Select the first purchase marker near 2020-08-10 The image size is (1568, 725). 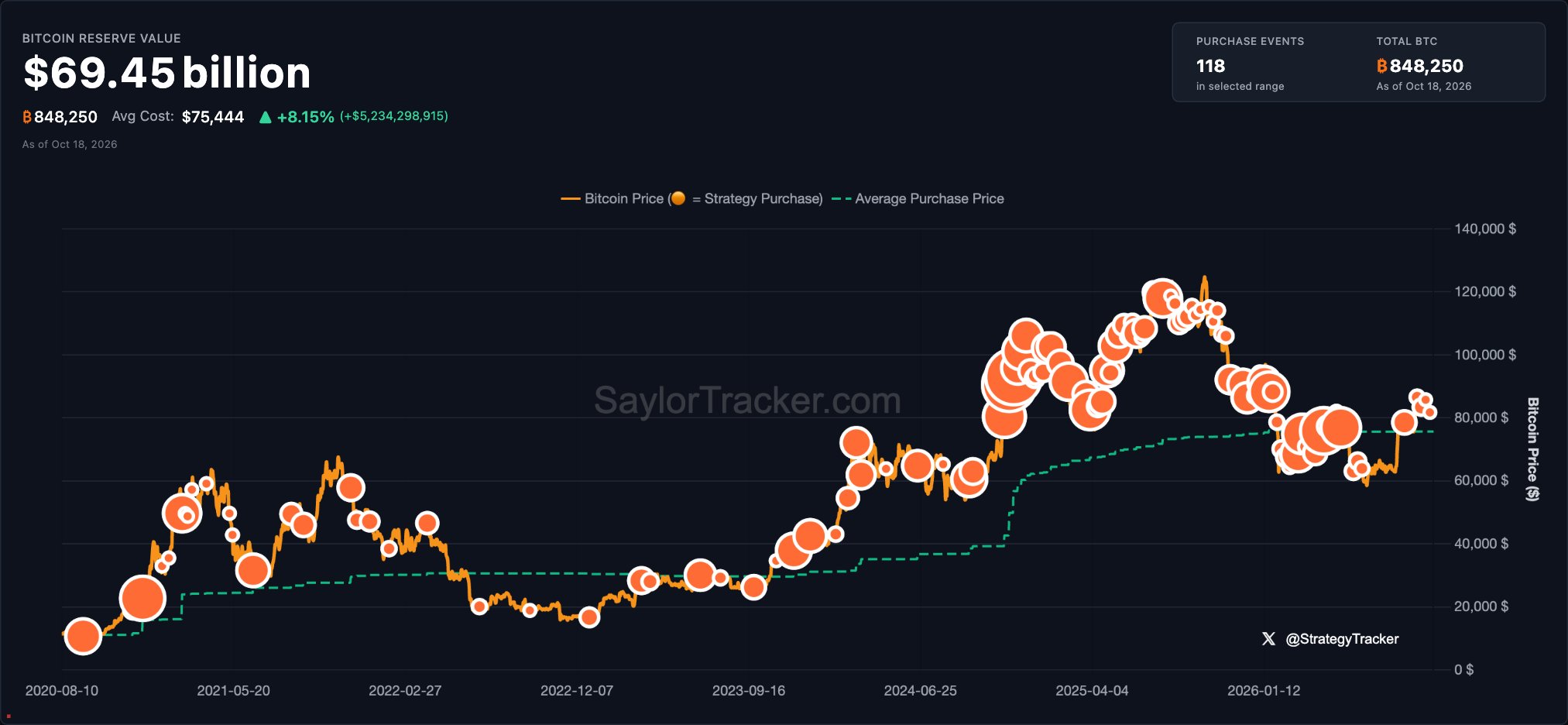83,636
